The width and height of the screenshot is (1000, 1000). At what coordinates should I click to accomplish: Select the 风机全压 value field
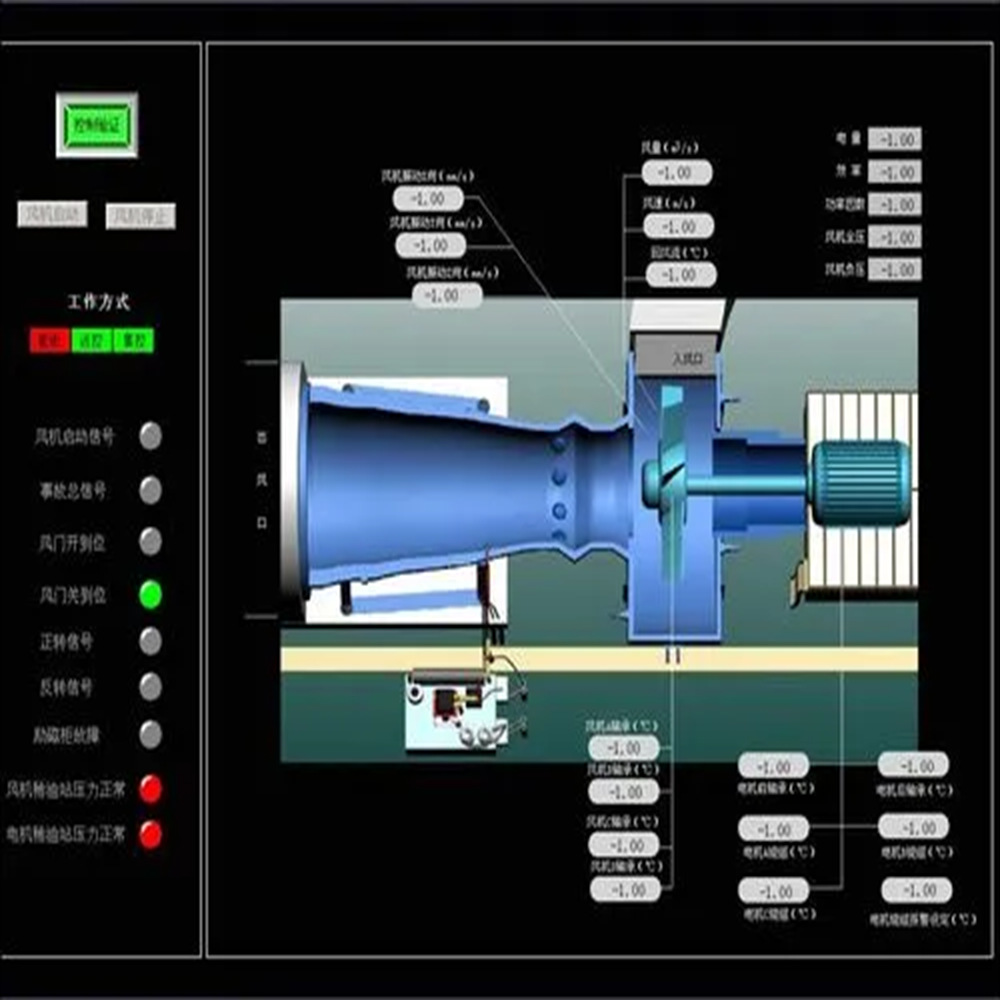(895, 237)
